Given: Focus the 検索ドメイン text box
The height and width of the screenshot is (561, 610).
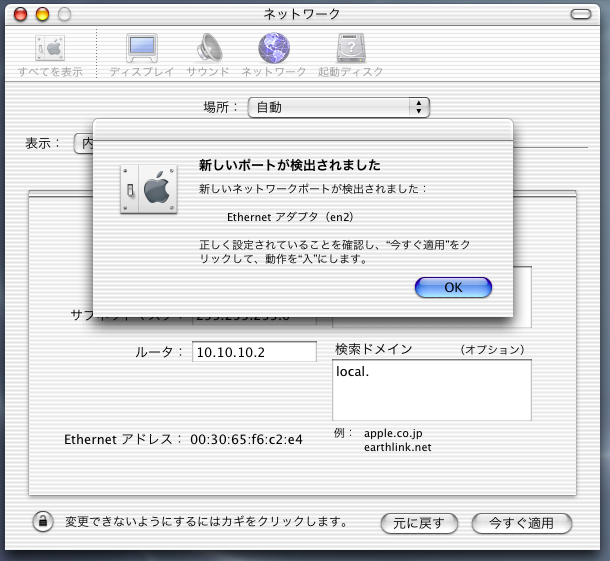Looking at the screenshot, I should click(431, 390).
